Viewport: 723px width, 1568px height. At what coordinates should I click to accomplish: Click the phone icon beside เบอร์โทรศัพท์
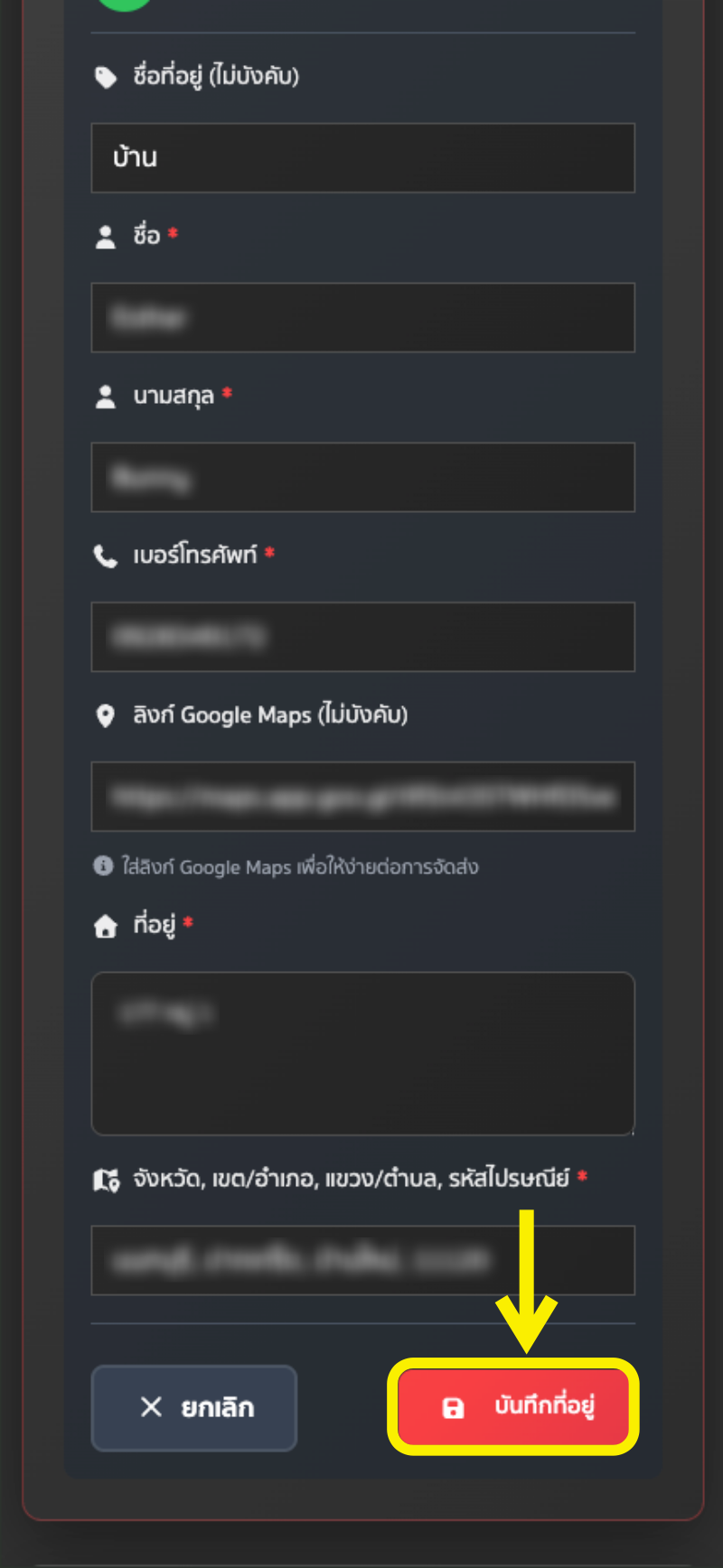(106, 556)
